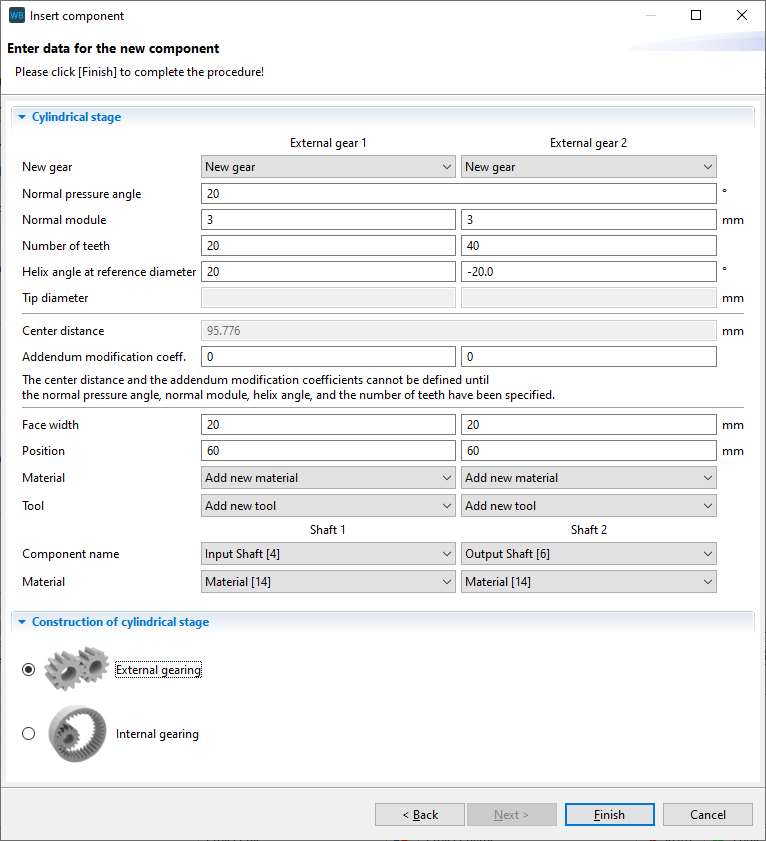Click the WB application icon in title bar
Screen dimensions: 766x841
pyautogui.click(x=16, y=16)
